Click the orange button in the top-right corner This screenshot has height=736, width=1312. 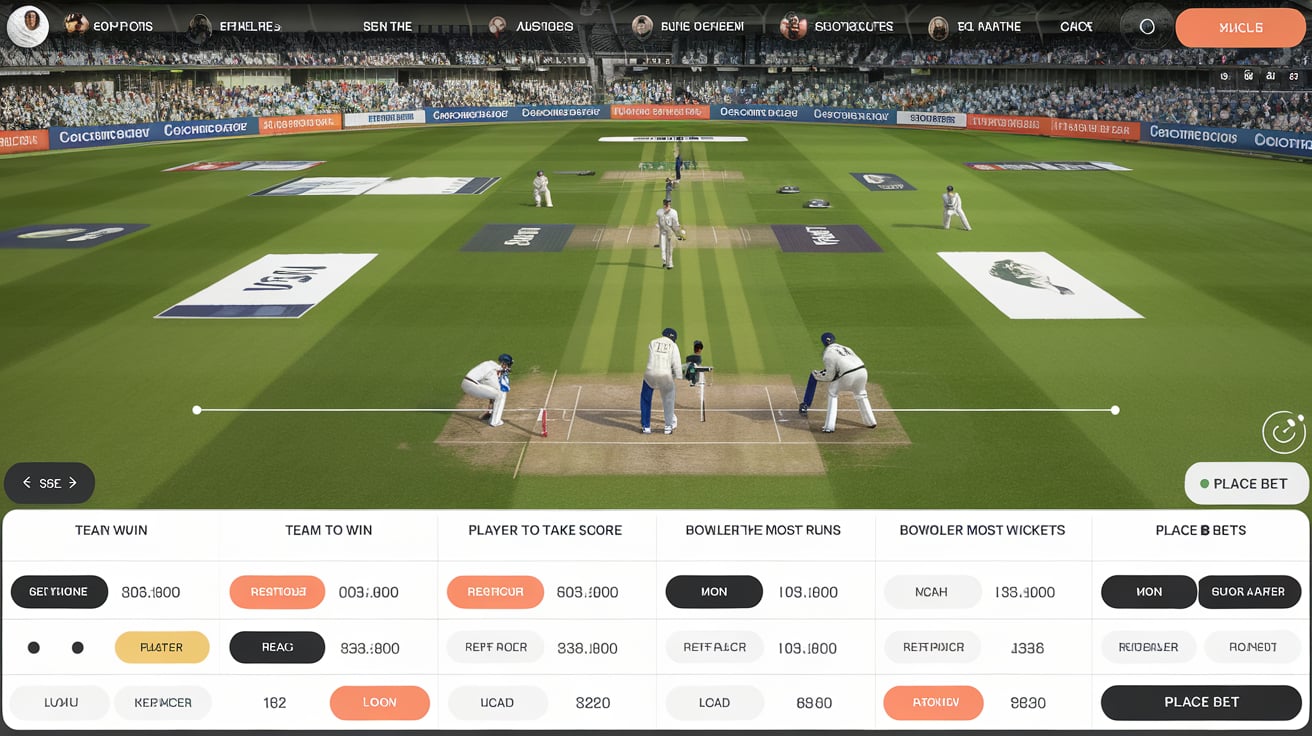[1240, 28]
